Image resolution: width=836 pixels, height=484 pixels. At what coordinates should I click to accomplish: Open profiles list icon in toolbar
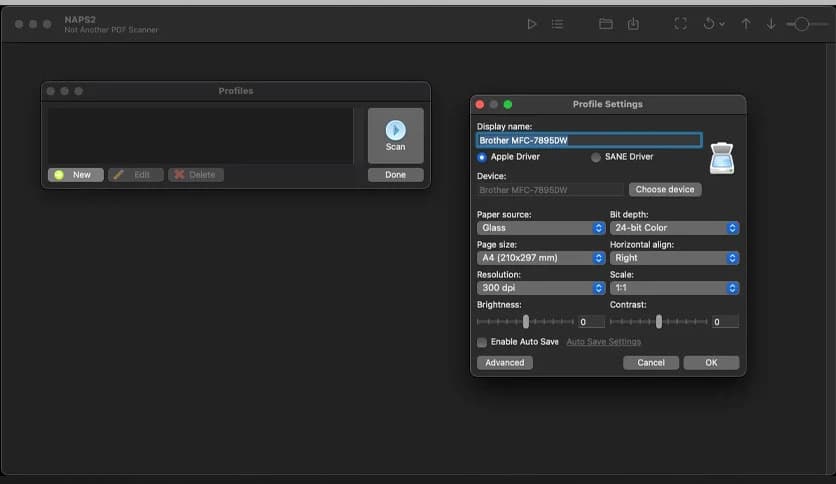tap(558, 24)
